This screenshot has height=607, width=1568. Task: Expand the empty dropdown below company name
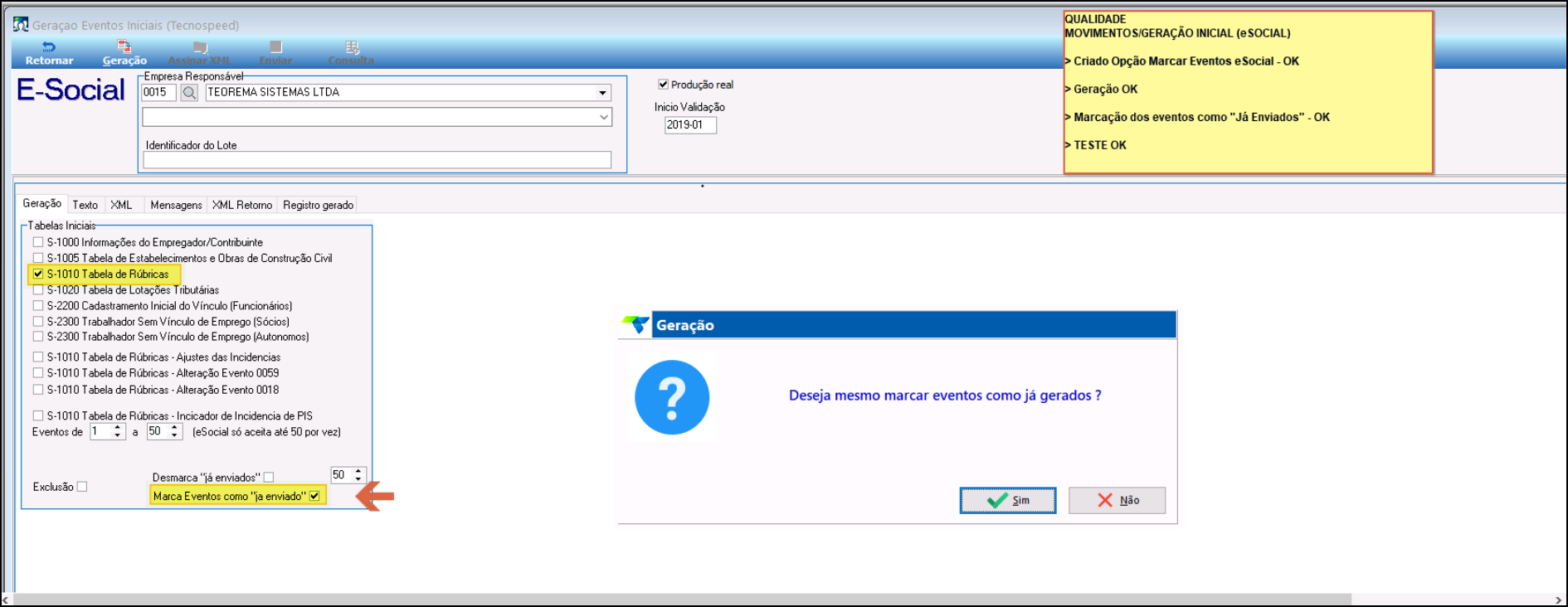[x=604, y=118]
